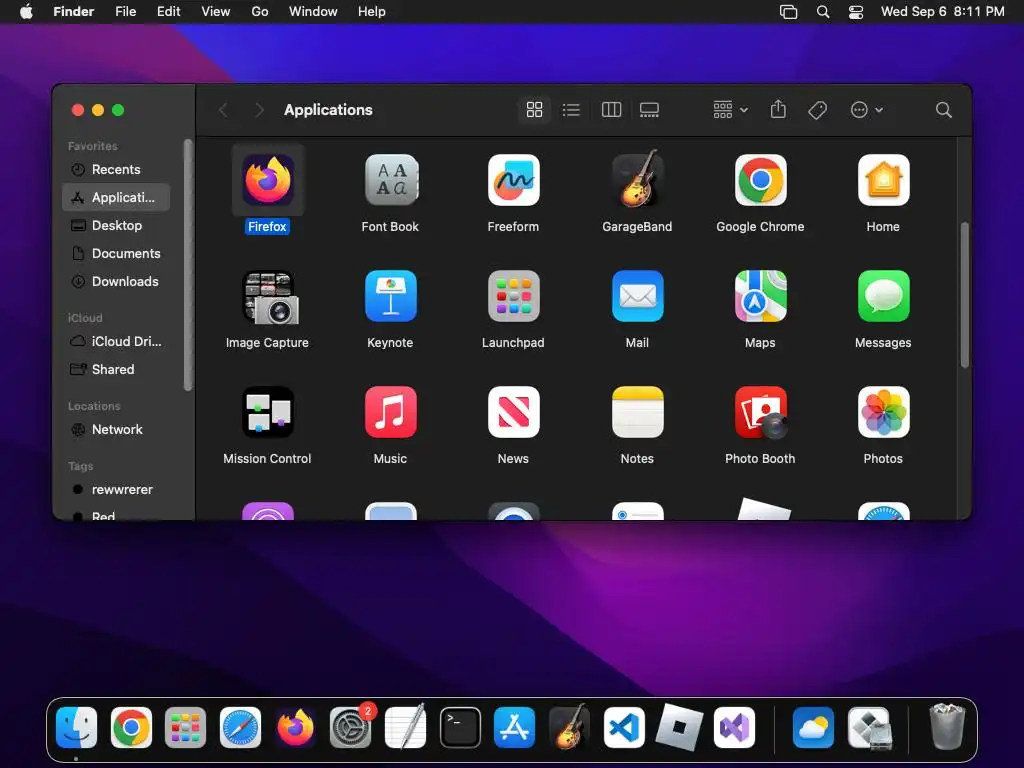Image resolution: width=1024 pixels, height=768 pixels.
Task: Open the Help menu
Action: tap(372, 12)
